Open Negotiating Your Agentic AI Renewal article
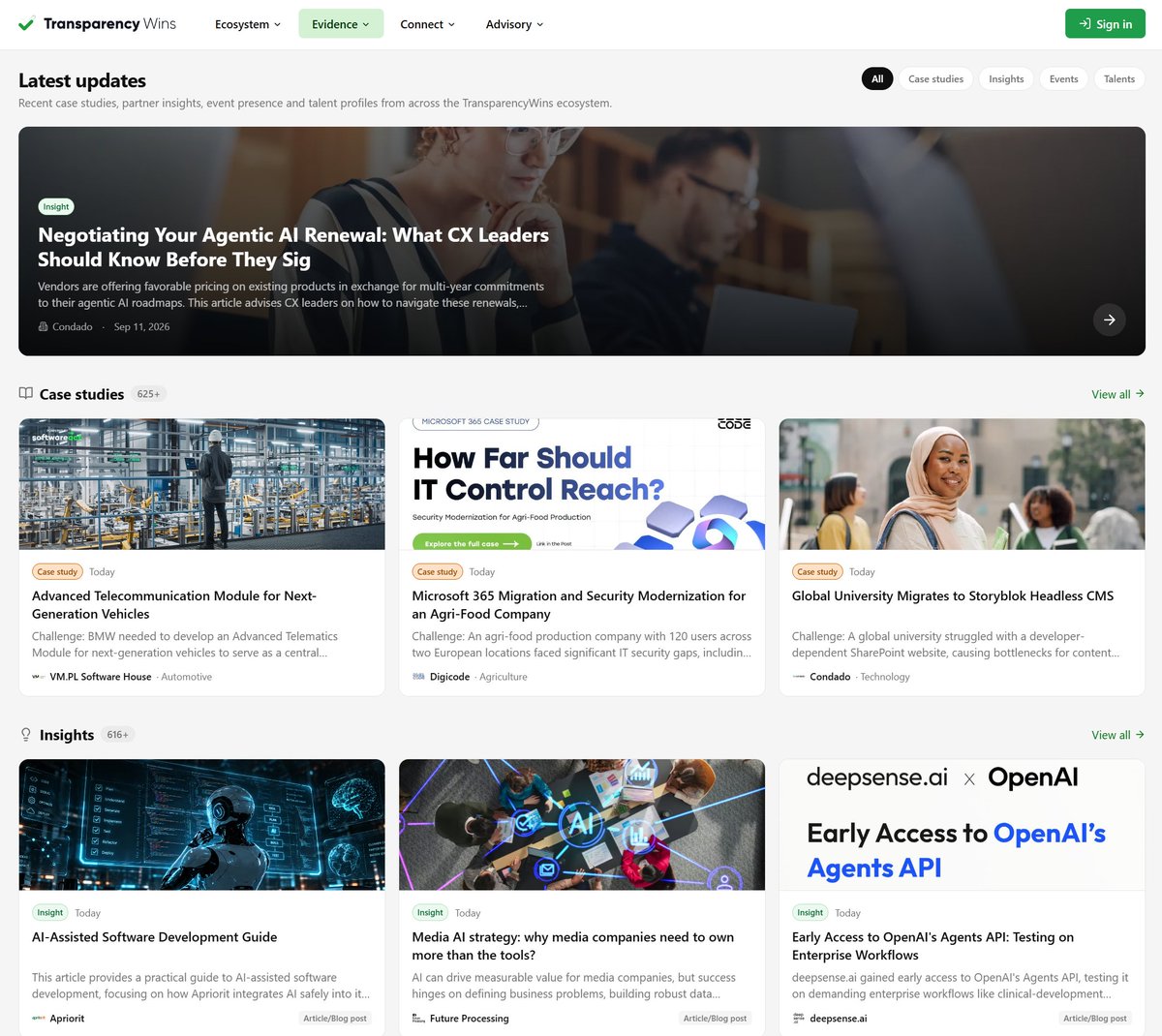This screenshot has width=1162, height=1036. (x=293, y=247)
